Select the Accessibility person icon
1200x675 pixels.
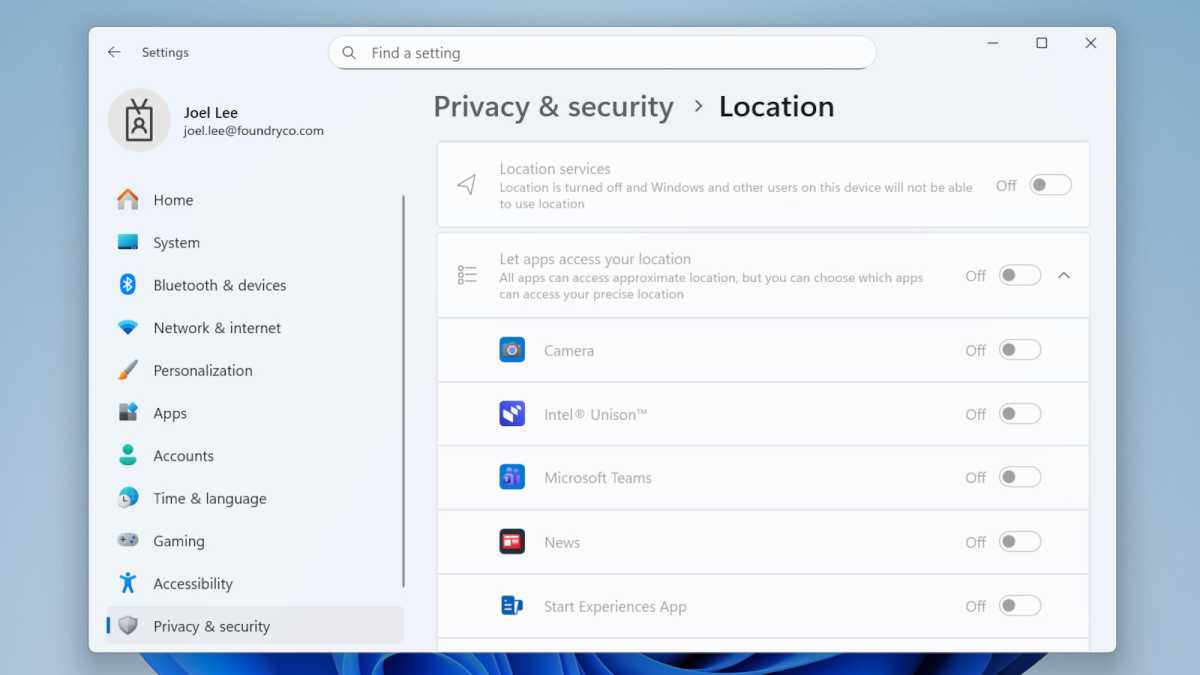129,583
